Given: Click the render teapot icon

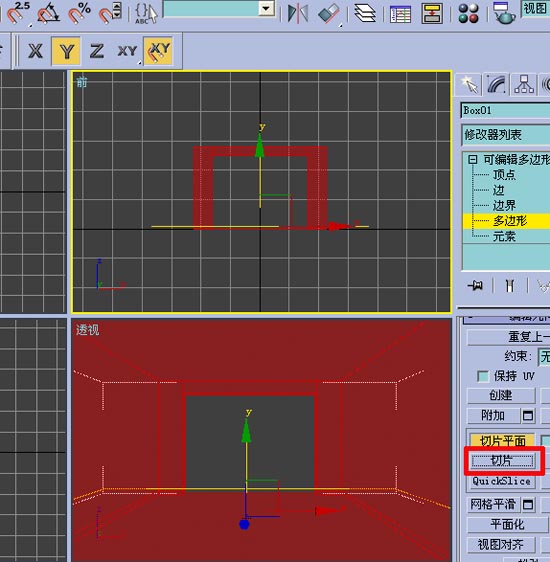Looking at the screenshot, I should [x=503, y=13].
